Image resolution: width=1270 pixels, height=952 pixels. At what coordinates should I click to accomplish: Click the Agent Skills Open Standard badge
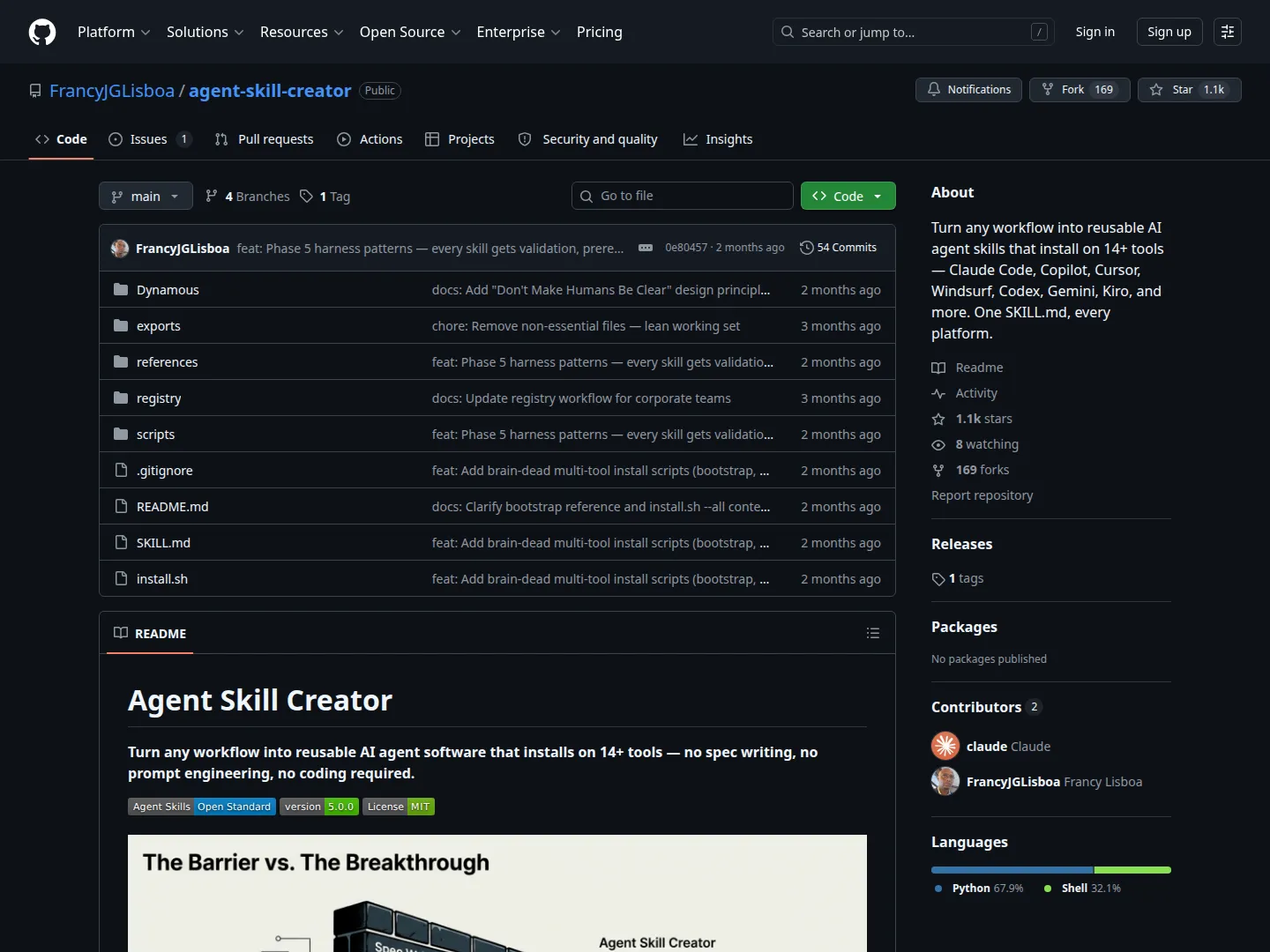pos(202,807)
